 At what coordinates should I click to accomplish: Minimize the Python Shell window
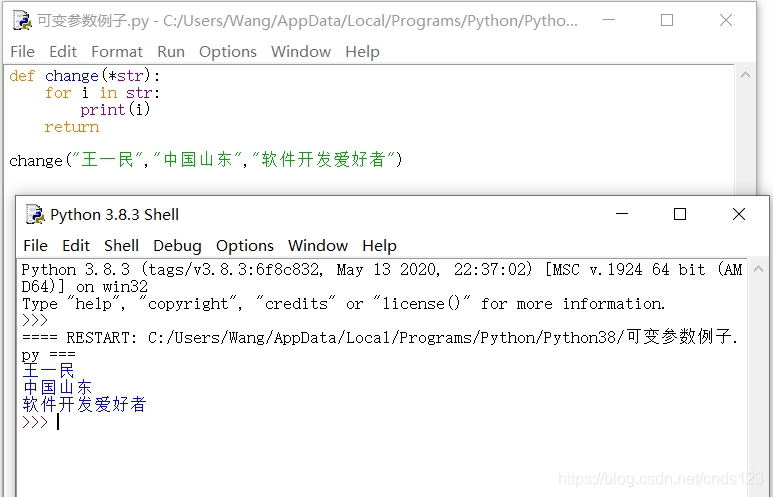[622, 214]
